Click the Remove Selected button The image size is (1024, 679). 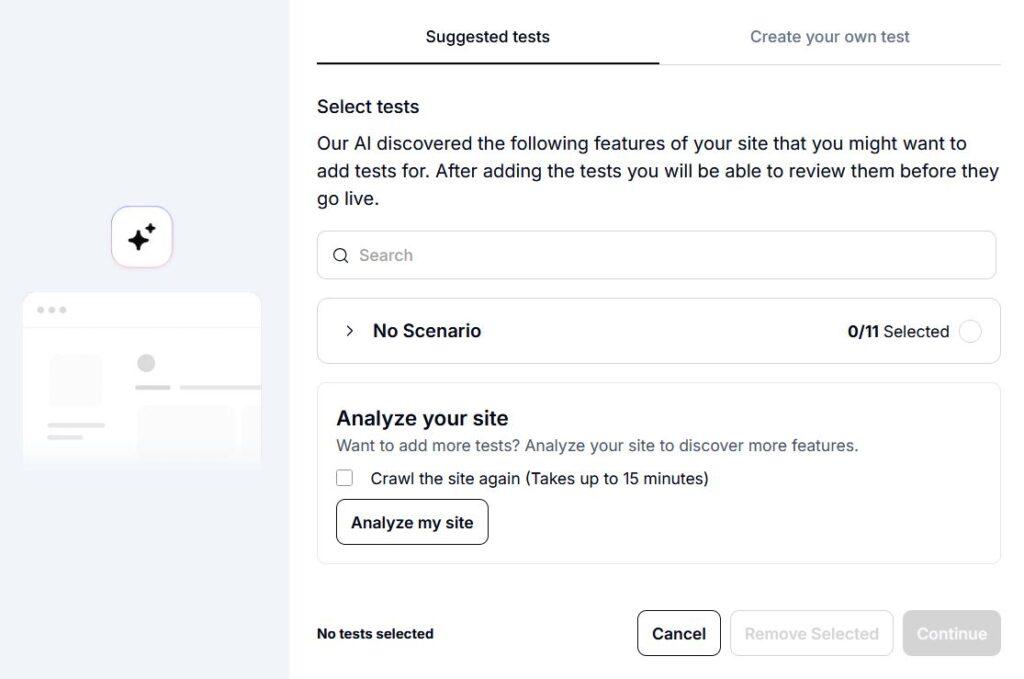click(811, 633)
